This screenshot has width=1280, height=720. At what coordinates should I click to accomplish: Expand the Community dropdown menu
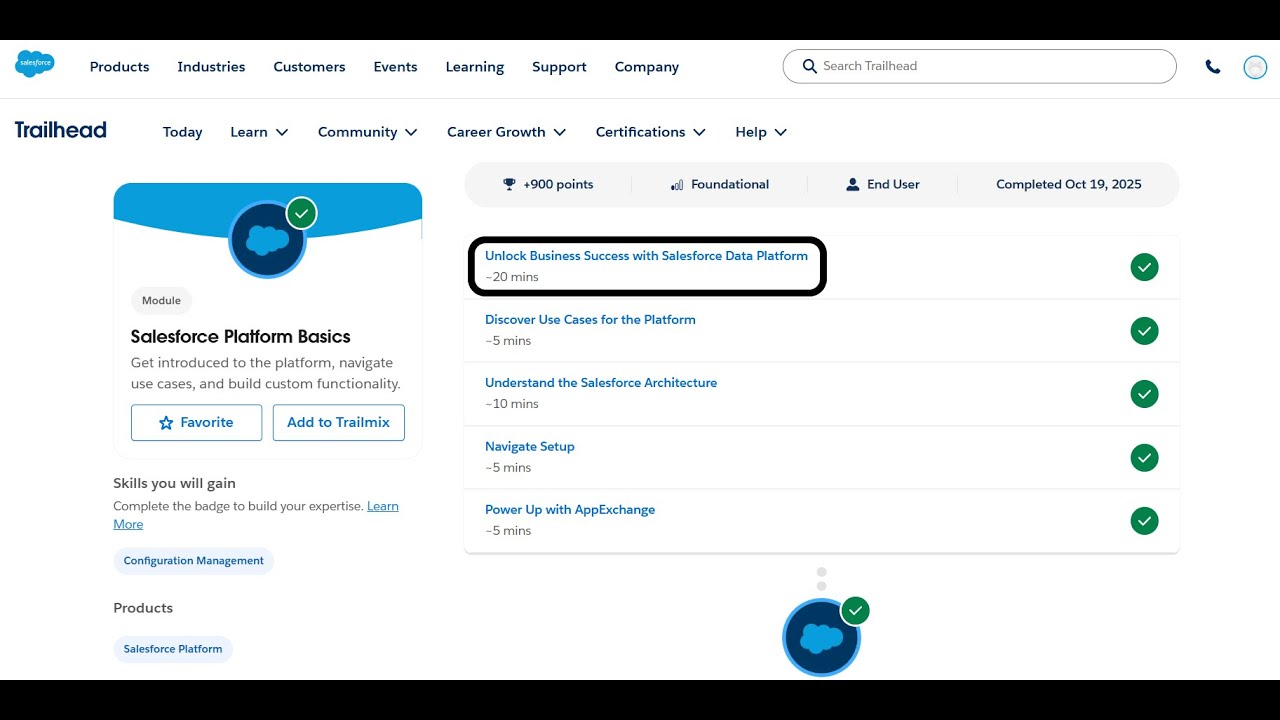tap(368, 132)
